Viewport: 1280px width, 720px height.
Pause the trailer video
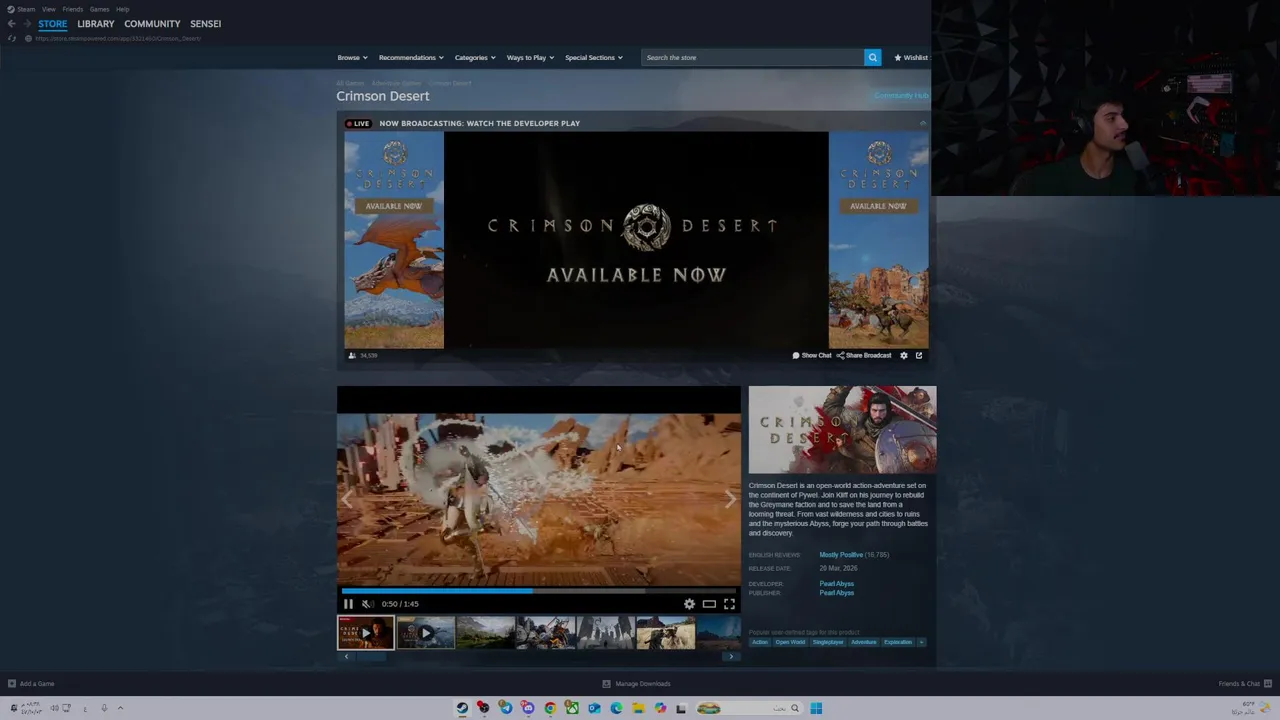coord(348,604)
